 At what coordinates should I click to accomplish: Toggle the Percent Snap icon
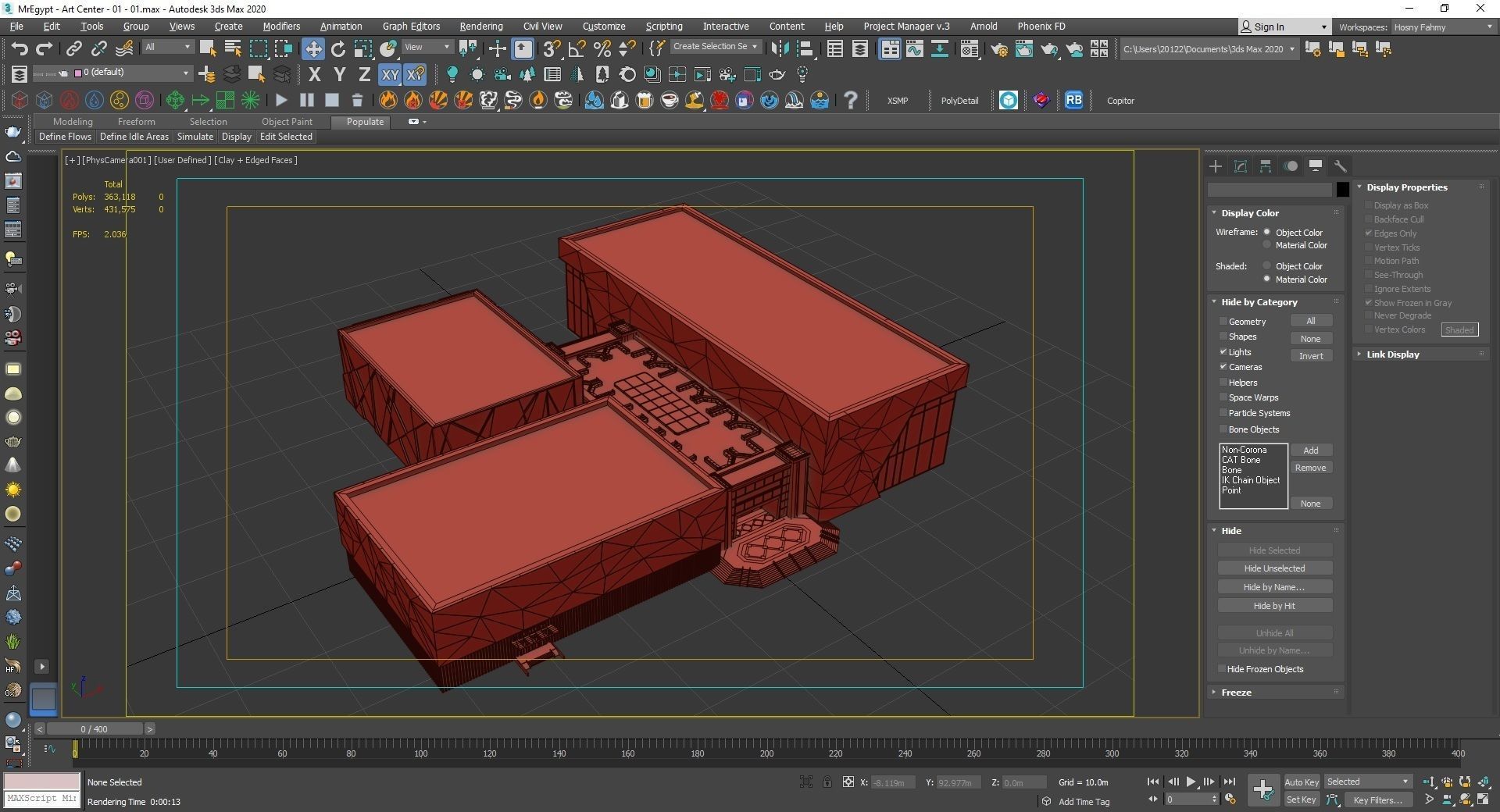[x=602, y=49]
